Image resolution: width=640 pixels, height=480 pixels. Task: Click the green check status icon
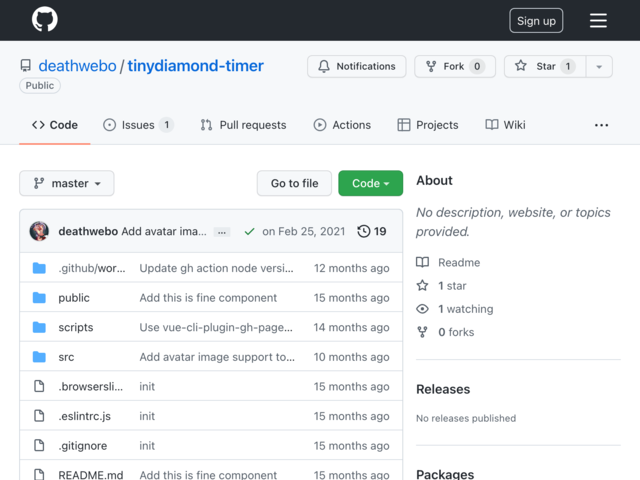point(249,231)
